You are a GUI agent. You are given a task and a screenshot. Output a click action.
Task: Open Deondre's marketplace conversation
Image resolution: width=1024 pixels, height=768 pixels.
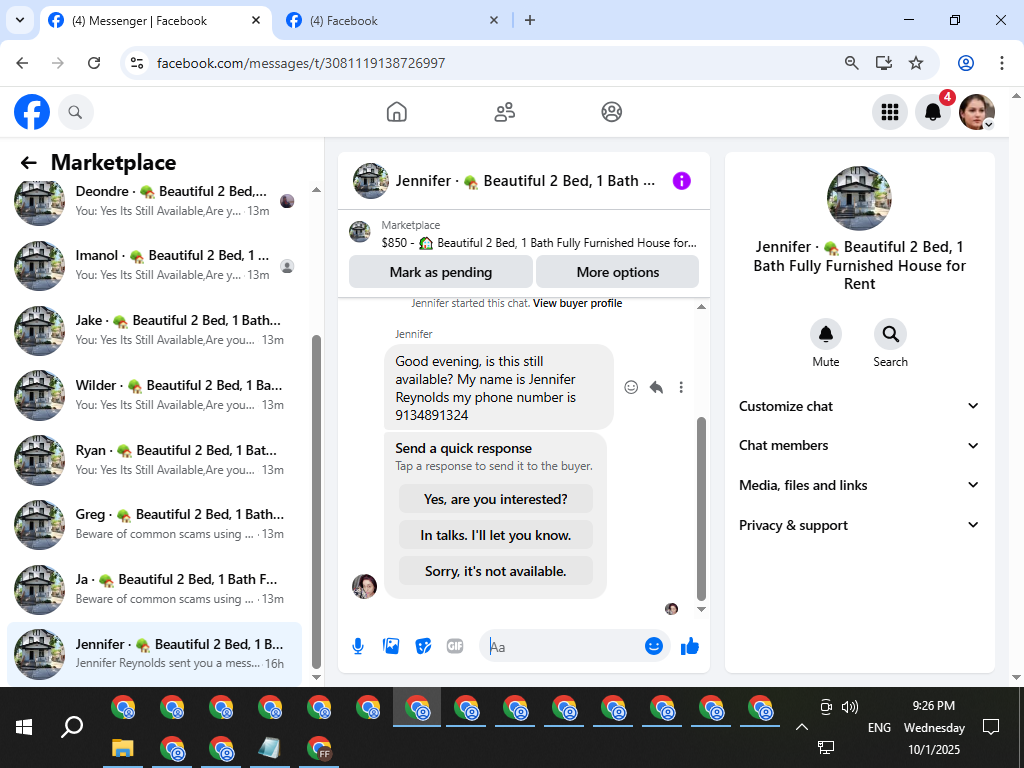pyautogui.click(x=155, y=201)
